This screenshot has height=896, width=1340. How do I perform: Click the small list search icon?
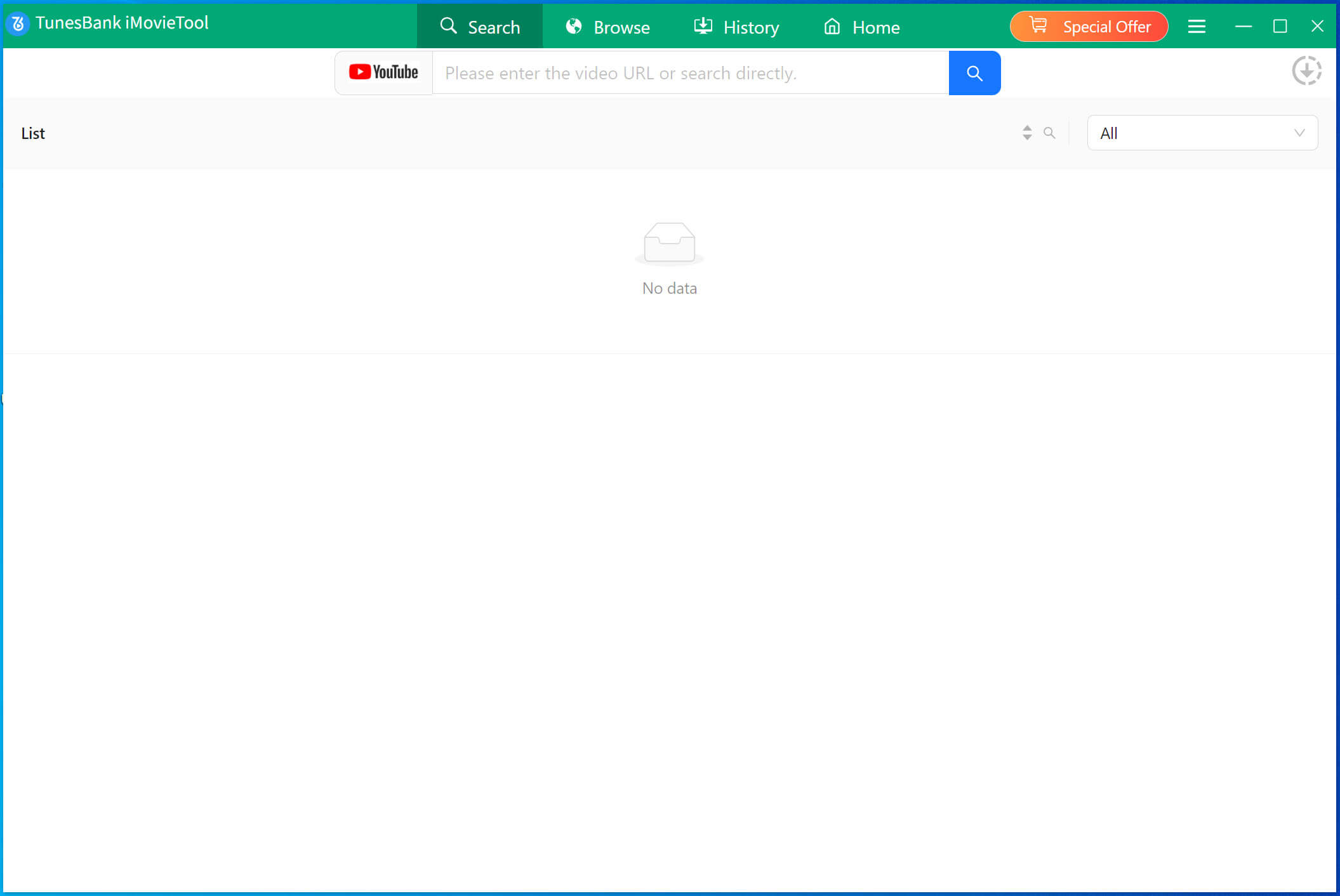tap(1049, 133)
